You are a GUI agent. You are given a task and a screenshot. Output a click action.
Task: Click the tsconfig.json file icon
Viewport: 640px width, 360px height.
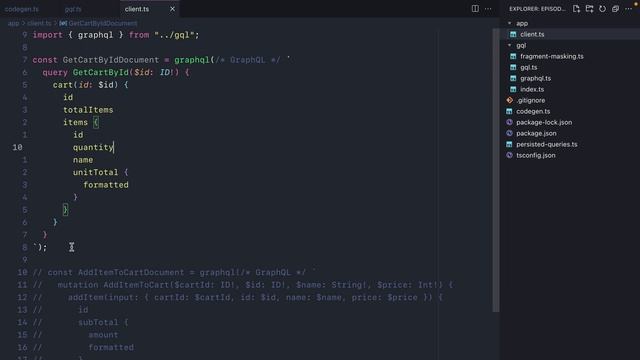(509, 155)
